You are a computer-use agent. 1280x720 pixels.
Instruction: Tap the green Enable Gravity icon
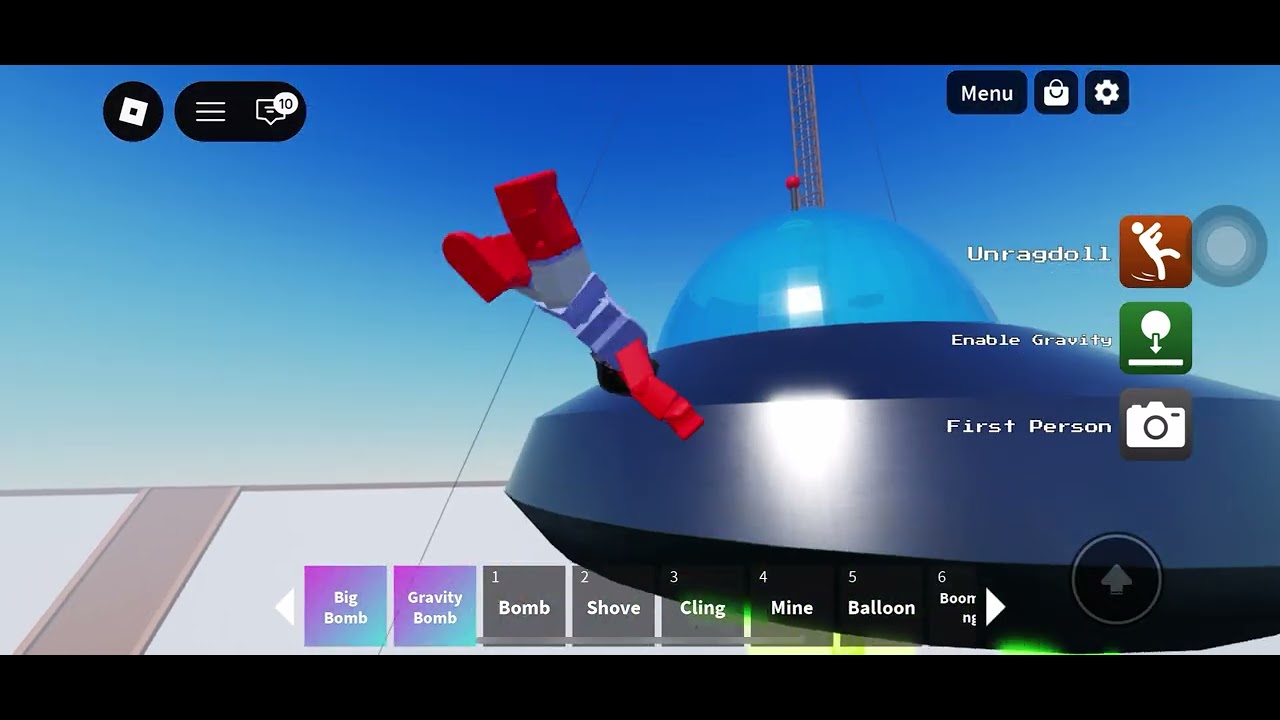[x=1155, y=338]
